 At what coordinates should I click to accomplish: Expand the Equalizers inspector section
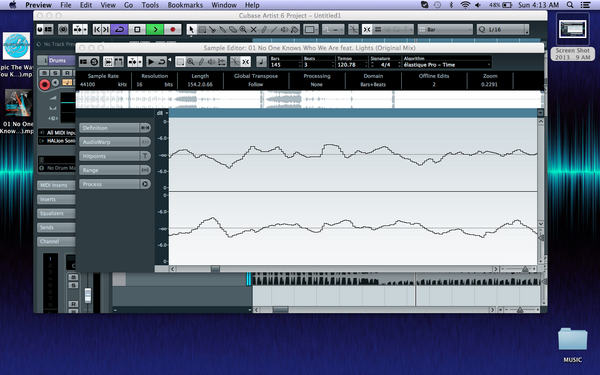click(56, 214)
